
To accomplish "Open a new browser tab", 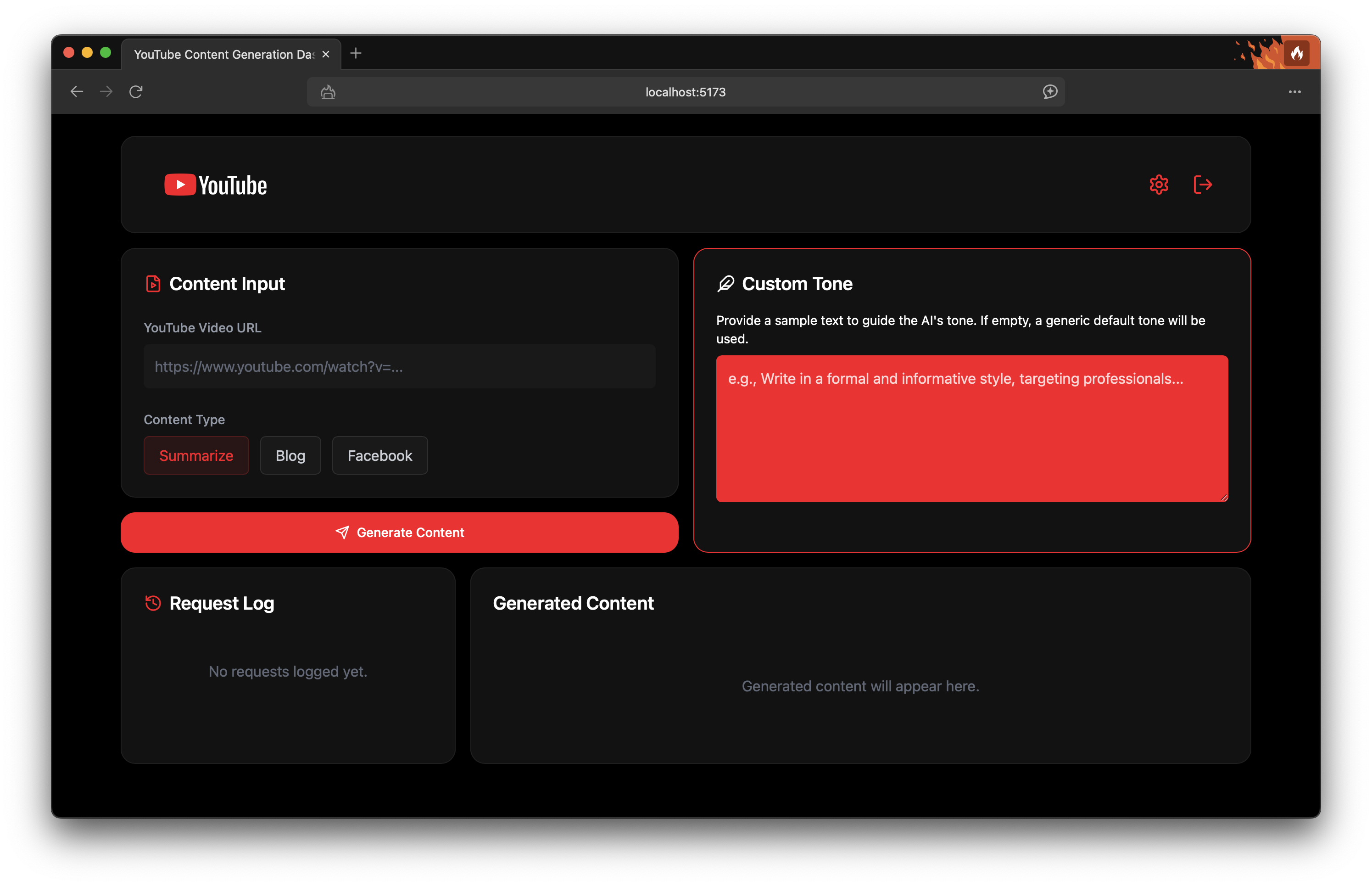I will pyautogui.click(x=356, y=54).
